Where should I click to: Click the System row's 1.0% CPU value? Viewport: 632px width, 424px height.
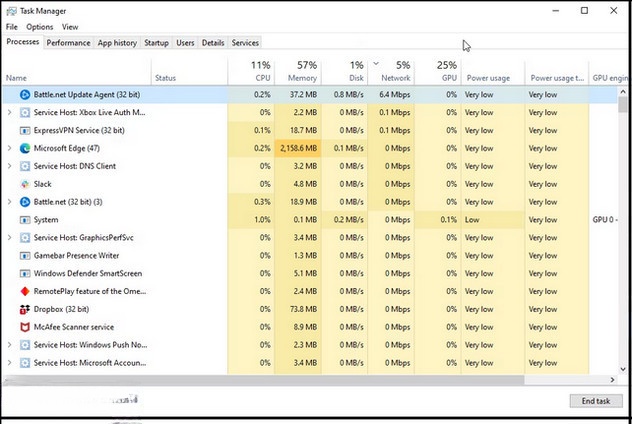(x=262, y=220)
